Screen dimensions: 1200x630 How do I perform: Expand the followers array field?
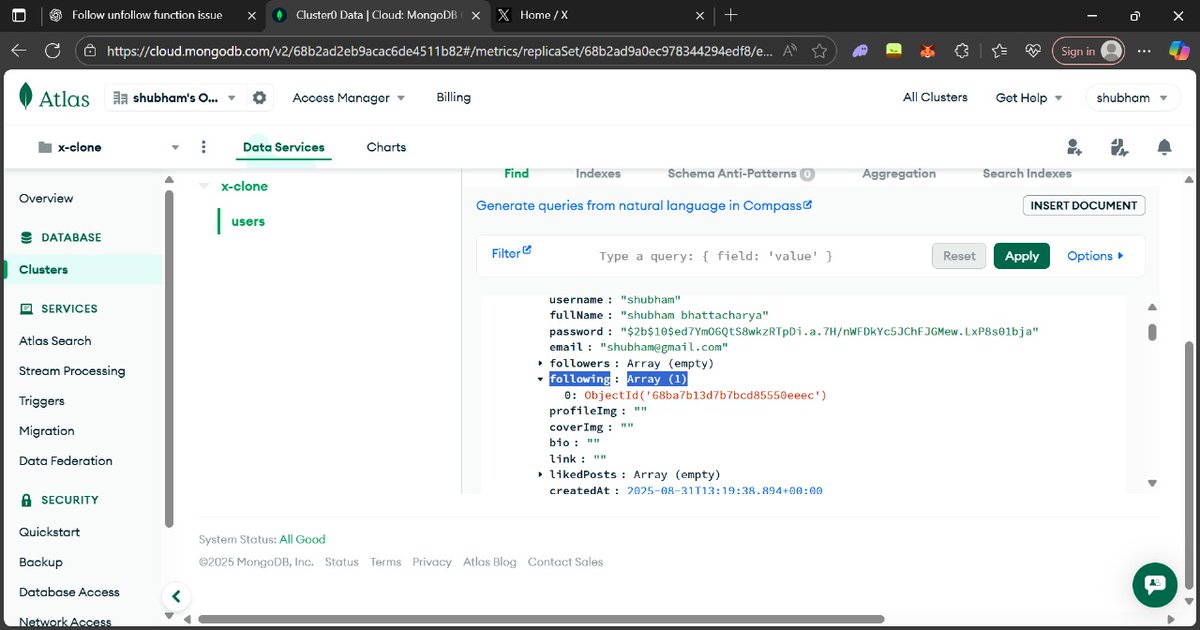click(541, 363)
